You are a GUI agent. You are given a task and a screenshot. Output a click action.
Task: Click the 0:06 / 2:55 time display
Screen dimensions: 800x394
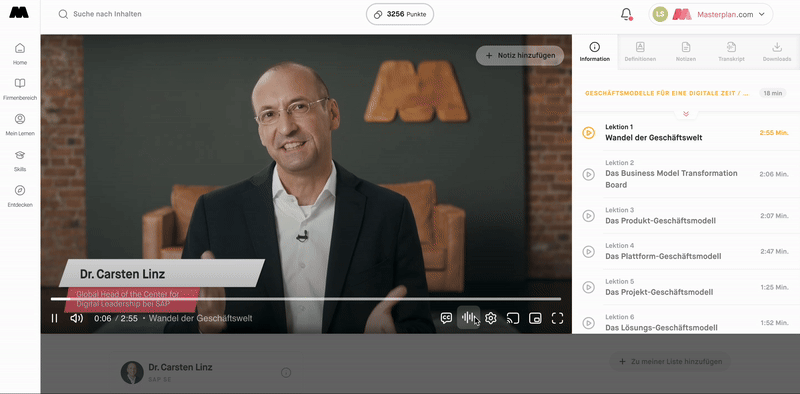pyautogui.click(x=116, y=318)
